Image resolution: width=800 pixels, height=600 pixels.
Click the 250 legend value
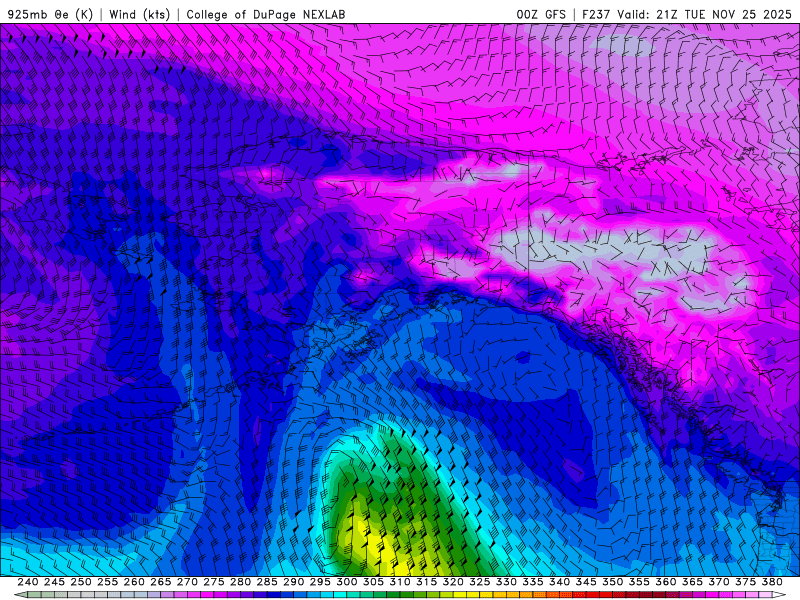tap(81, 582)
